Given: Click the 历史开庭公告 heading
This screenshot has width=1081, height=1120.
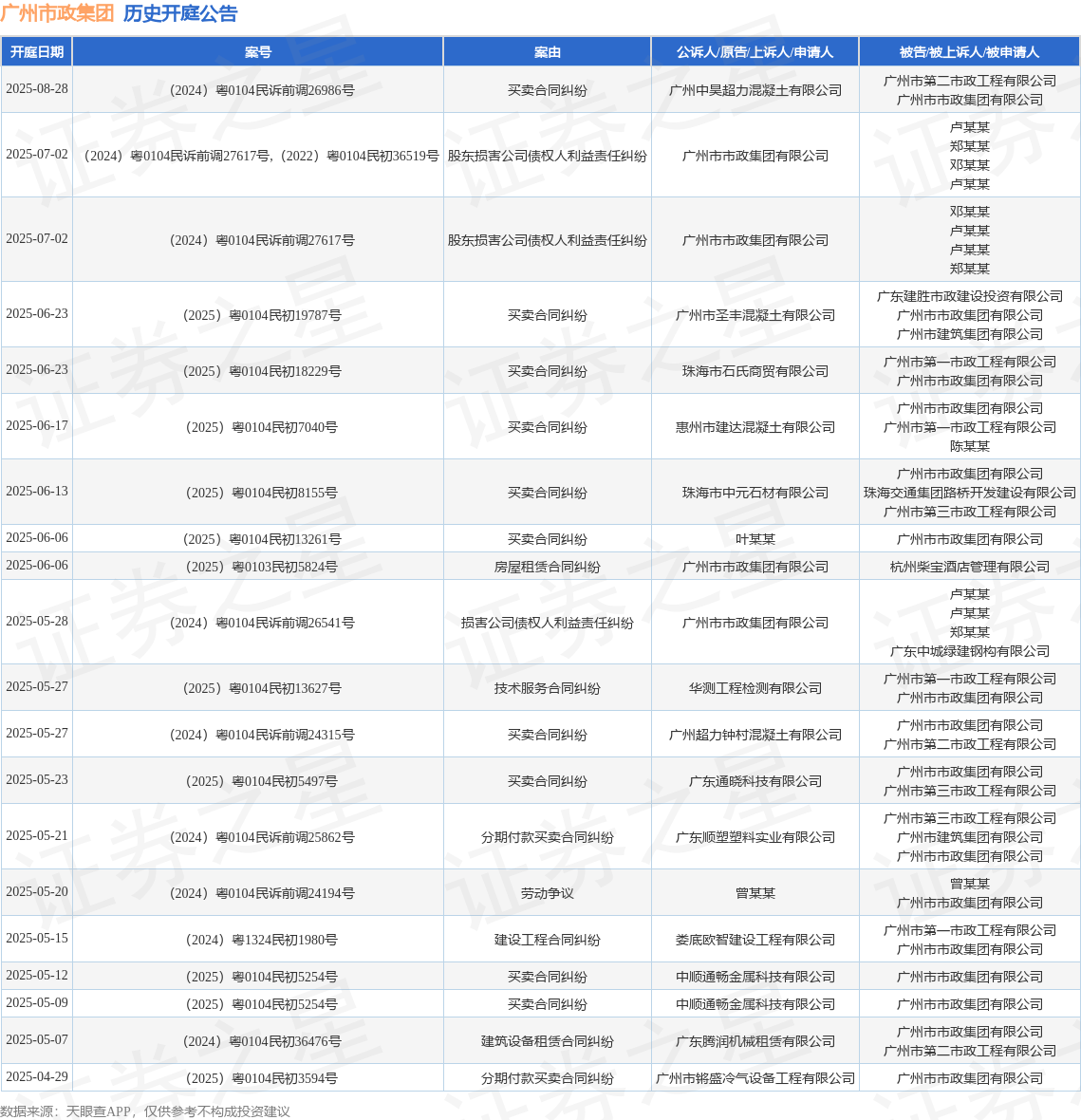Looking at the screenshot, I should [x=180, y=13].
